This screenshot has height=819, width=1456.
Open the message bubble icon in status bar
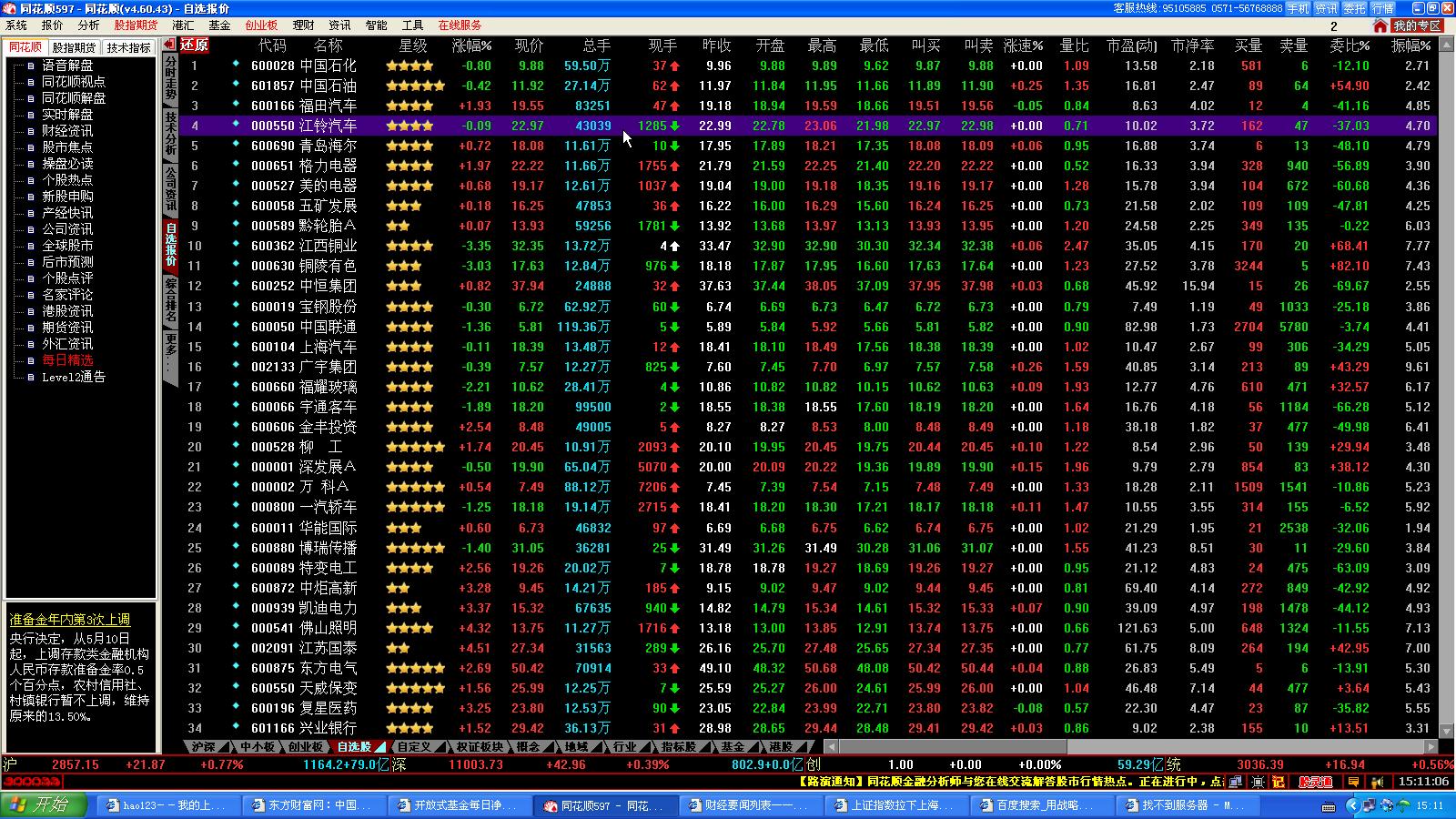coord(1354,782)
